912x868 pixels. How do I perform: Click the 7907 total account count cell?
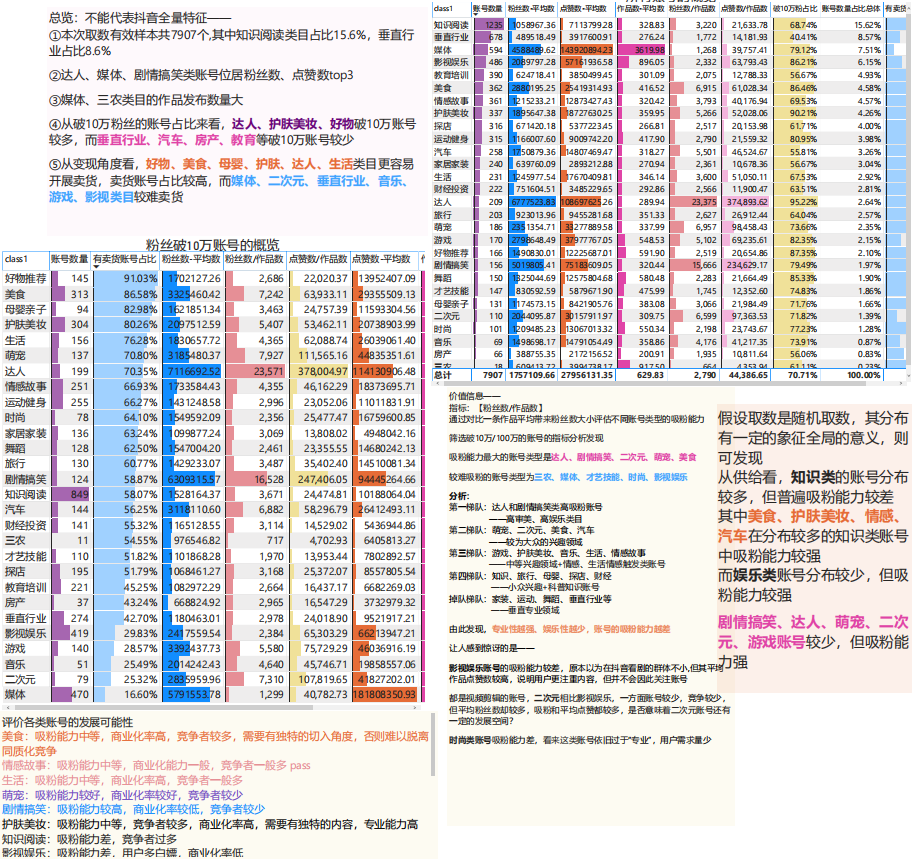pyautogui.click(x=493, y=375)
